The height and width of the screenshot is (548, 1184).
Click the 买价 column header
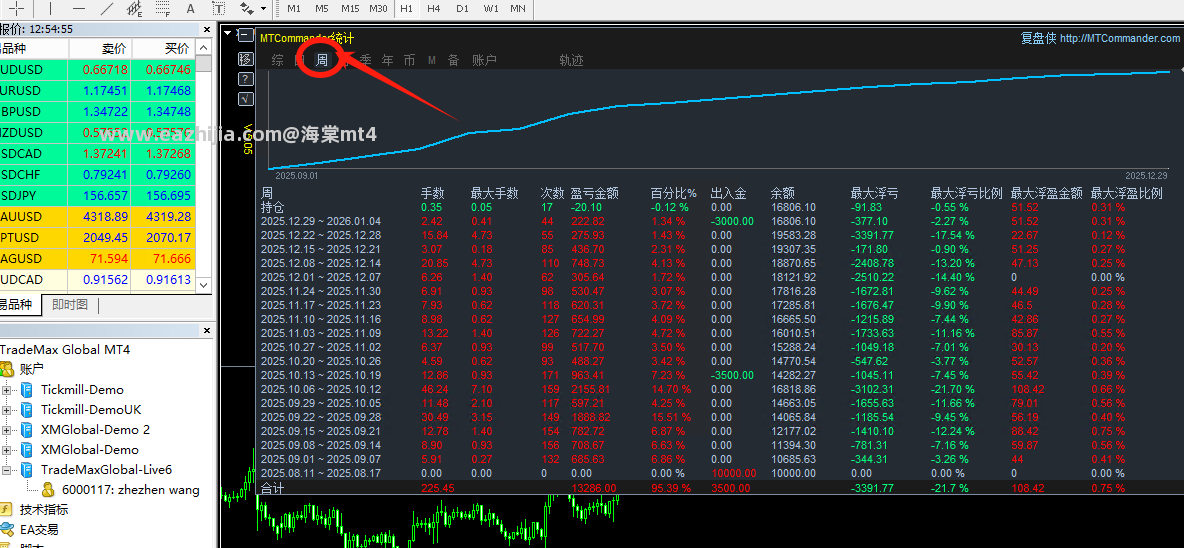162,48
